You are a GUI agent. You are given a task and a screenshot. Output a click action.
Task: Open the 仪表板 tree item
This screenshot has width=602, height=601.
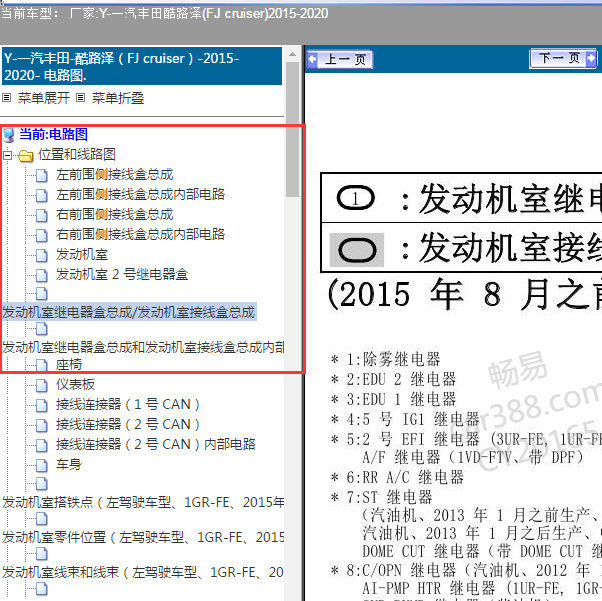pyautogui.click(x=75, y=384)
